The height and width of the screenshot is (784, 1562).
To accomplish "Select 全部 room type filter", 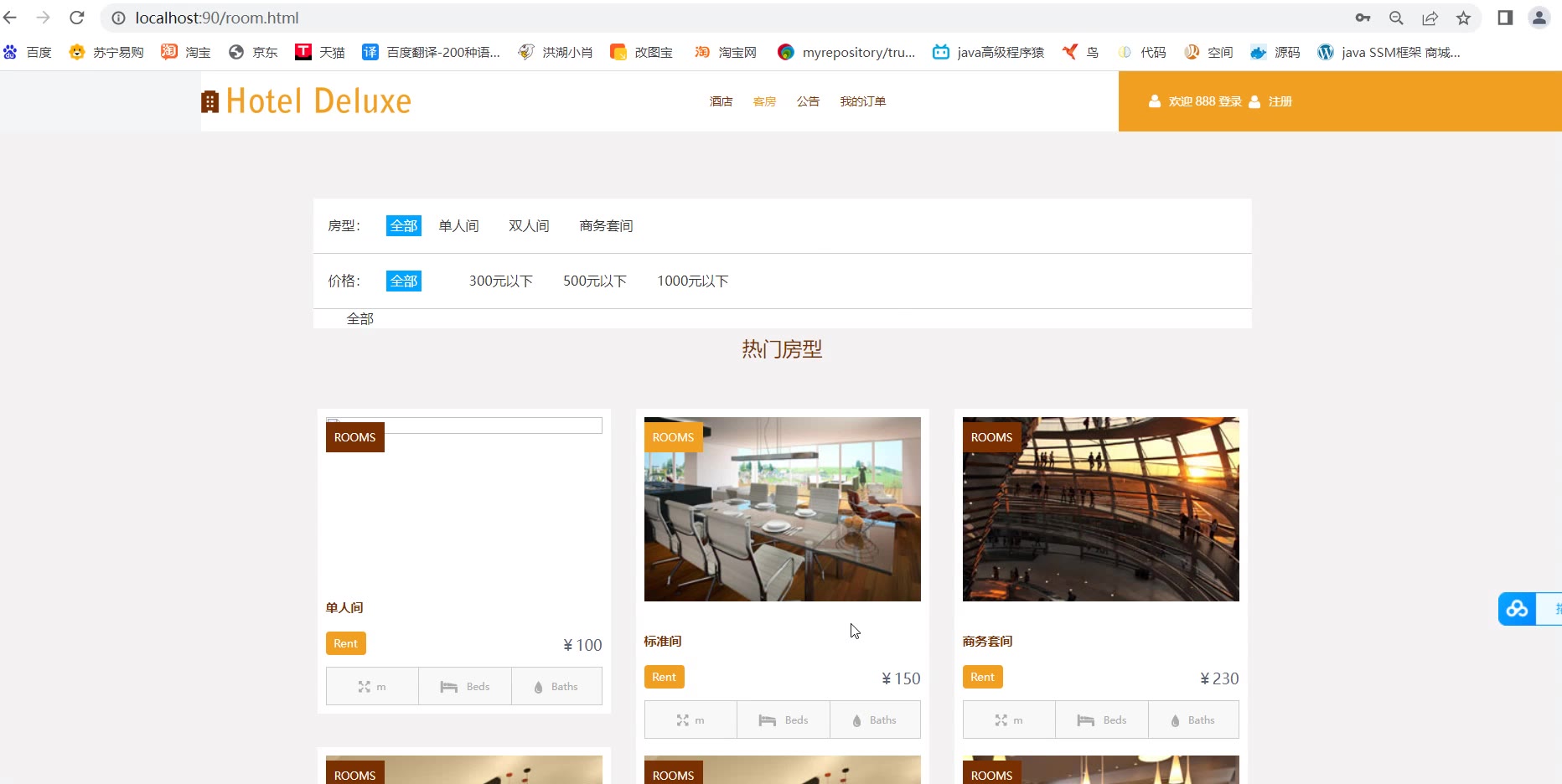I will coord(404,225).
